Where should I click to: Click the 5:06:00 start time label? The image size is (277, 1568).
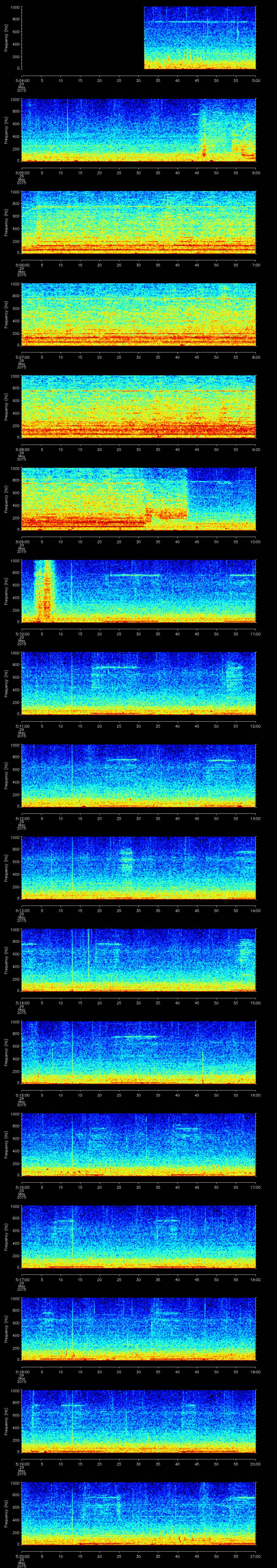click(x=22, y=265)
